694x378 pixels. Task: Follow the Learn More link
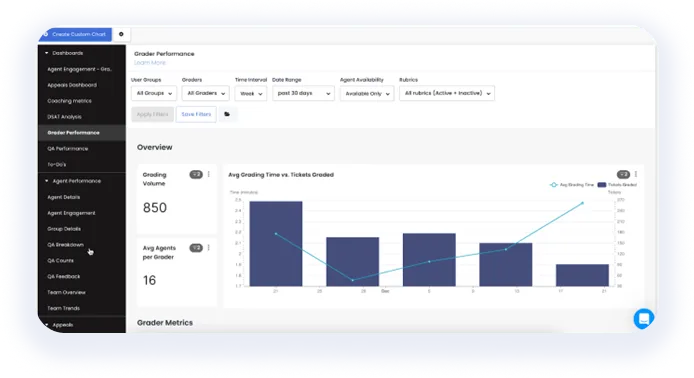pos(150,63)
